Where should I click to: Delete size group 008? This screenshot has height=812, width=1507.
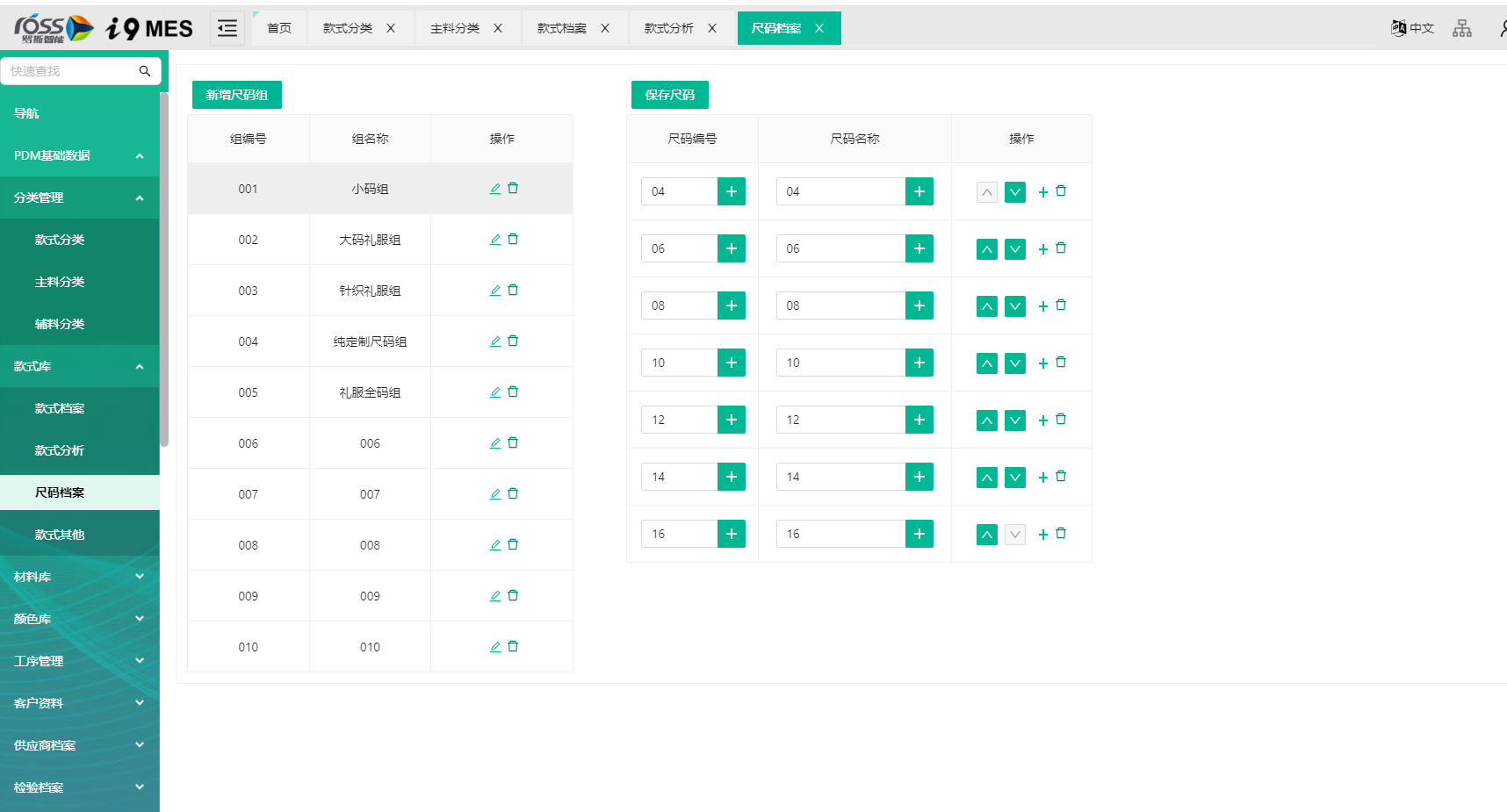(513, 545)
